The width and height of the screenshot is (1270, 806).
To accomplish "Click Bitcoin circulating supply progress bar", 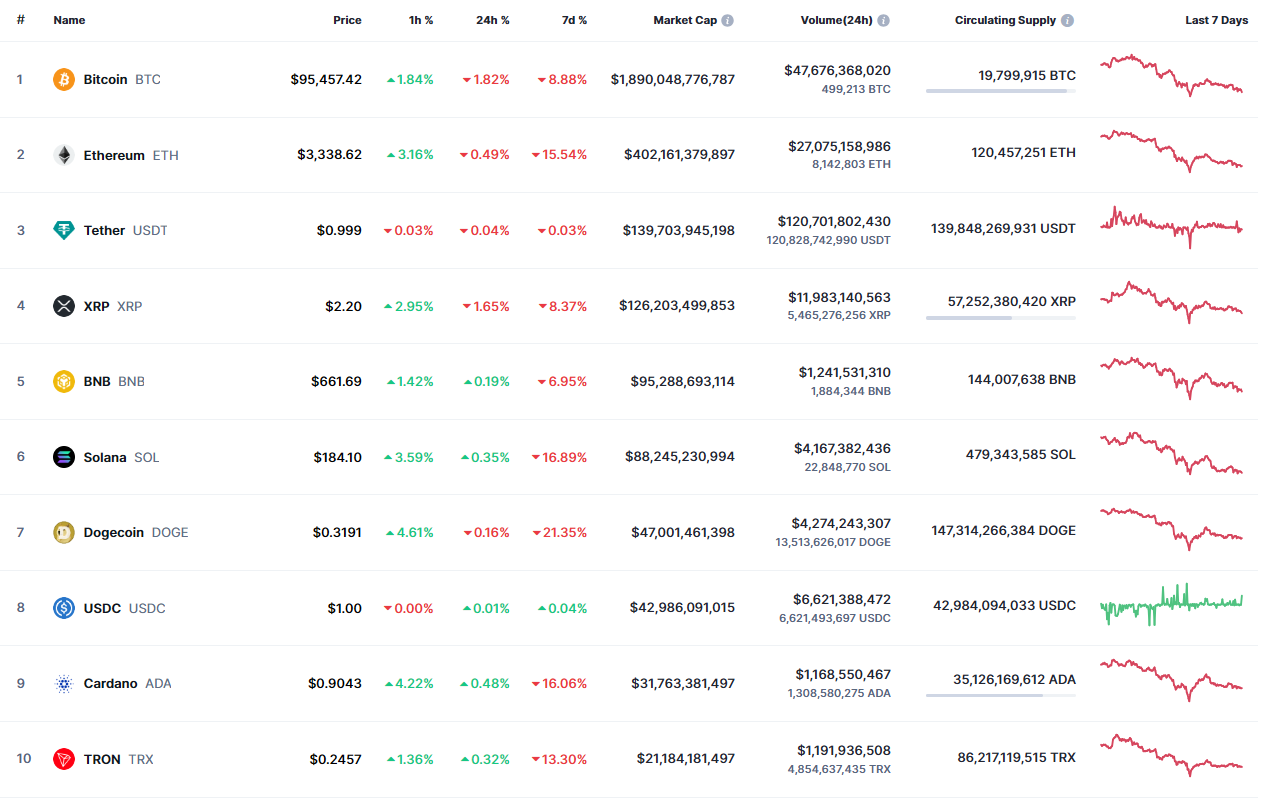I will [x=1001, y=91].
